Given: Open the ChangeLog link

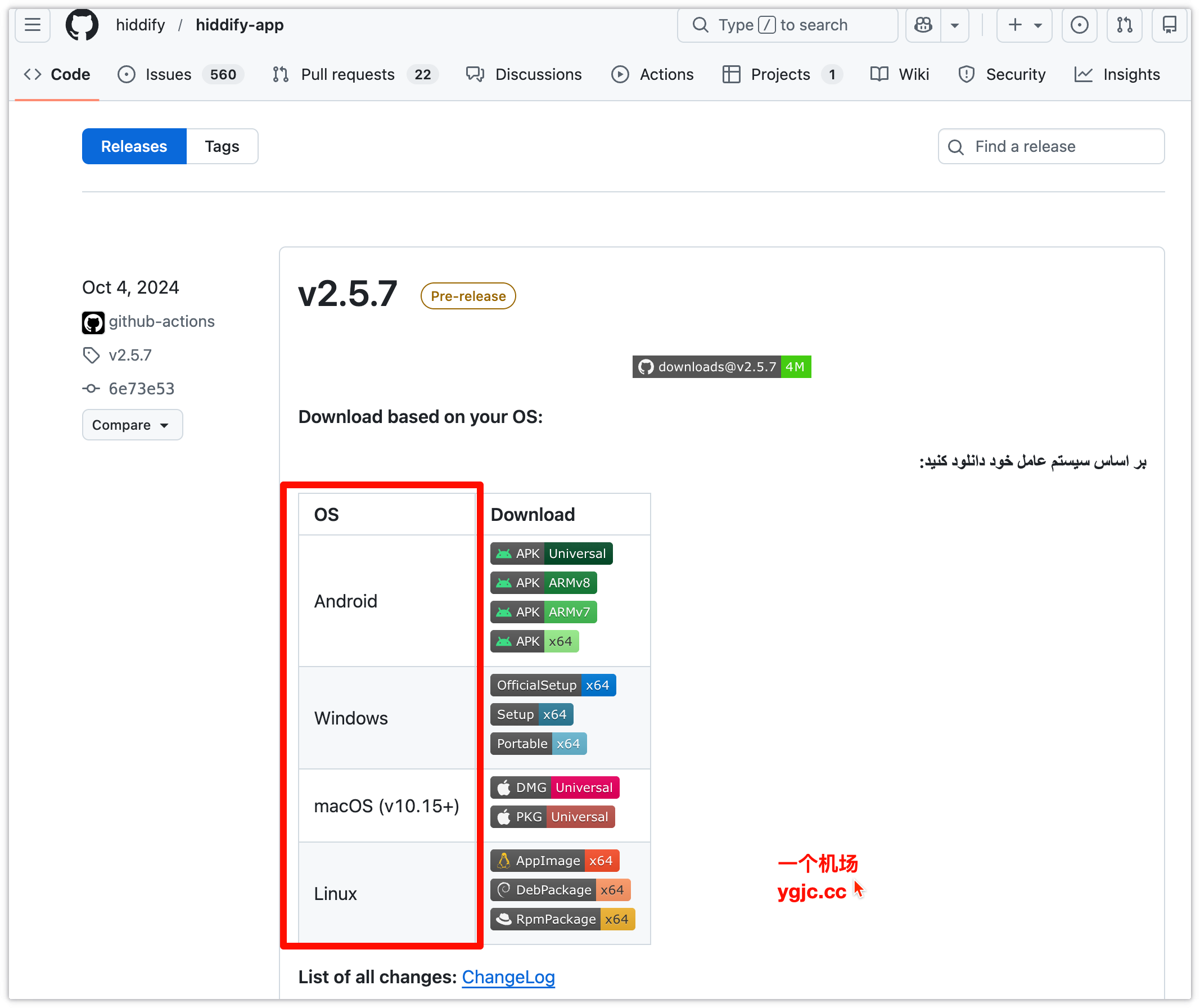Looking at the screenshot, I should pyautogui.click(x=507, y=977).
